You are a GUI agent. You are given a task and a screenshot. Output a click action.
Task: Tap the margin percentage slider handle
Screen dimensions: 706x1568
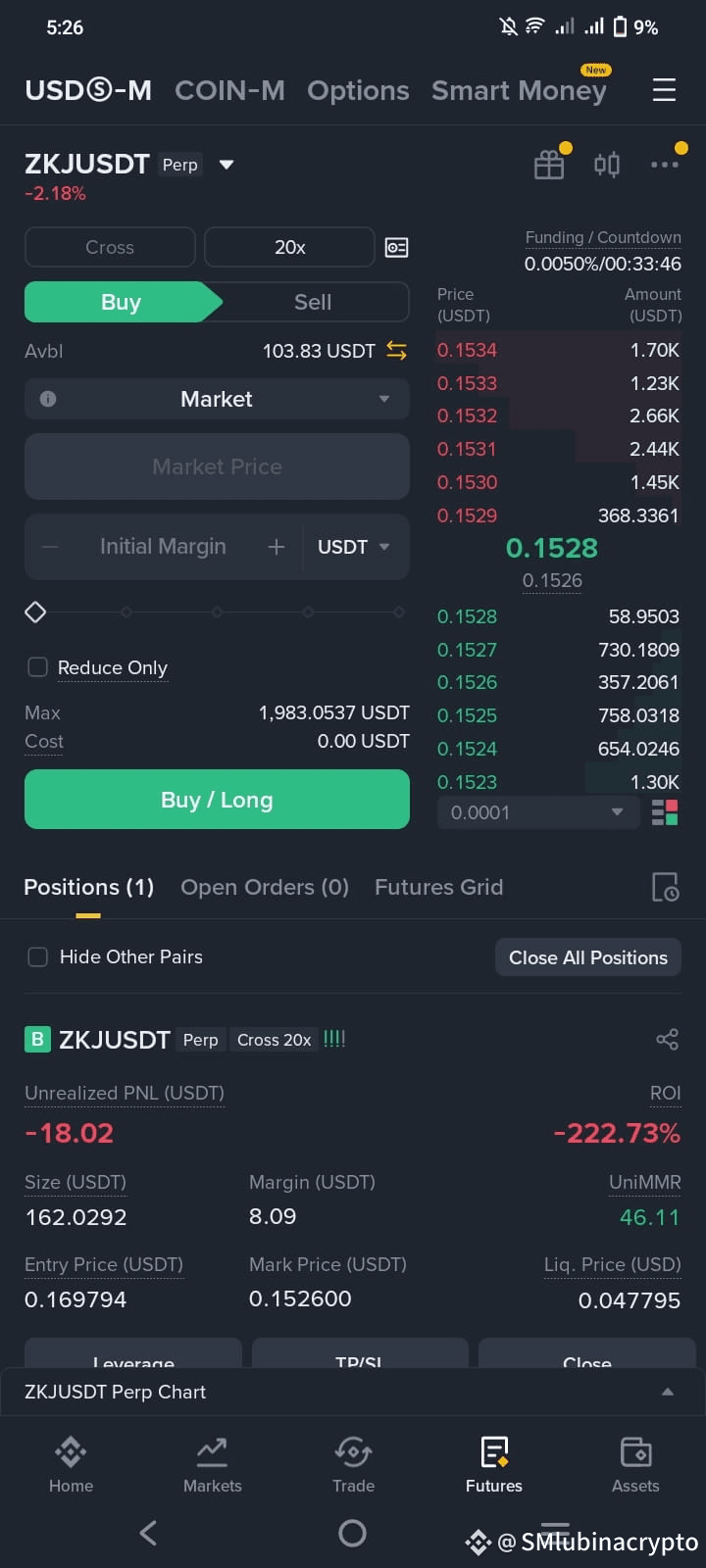tap(35, 612)
